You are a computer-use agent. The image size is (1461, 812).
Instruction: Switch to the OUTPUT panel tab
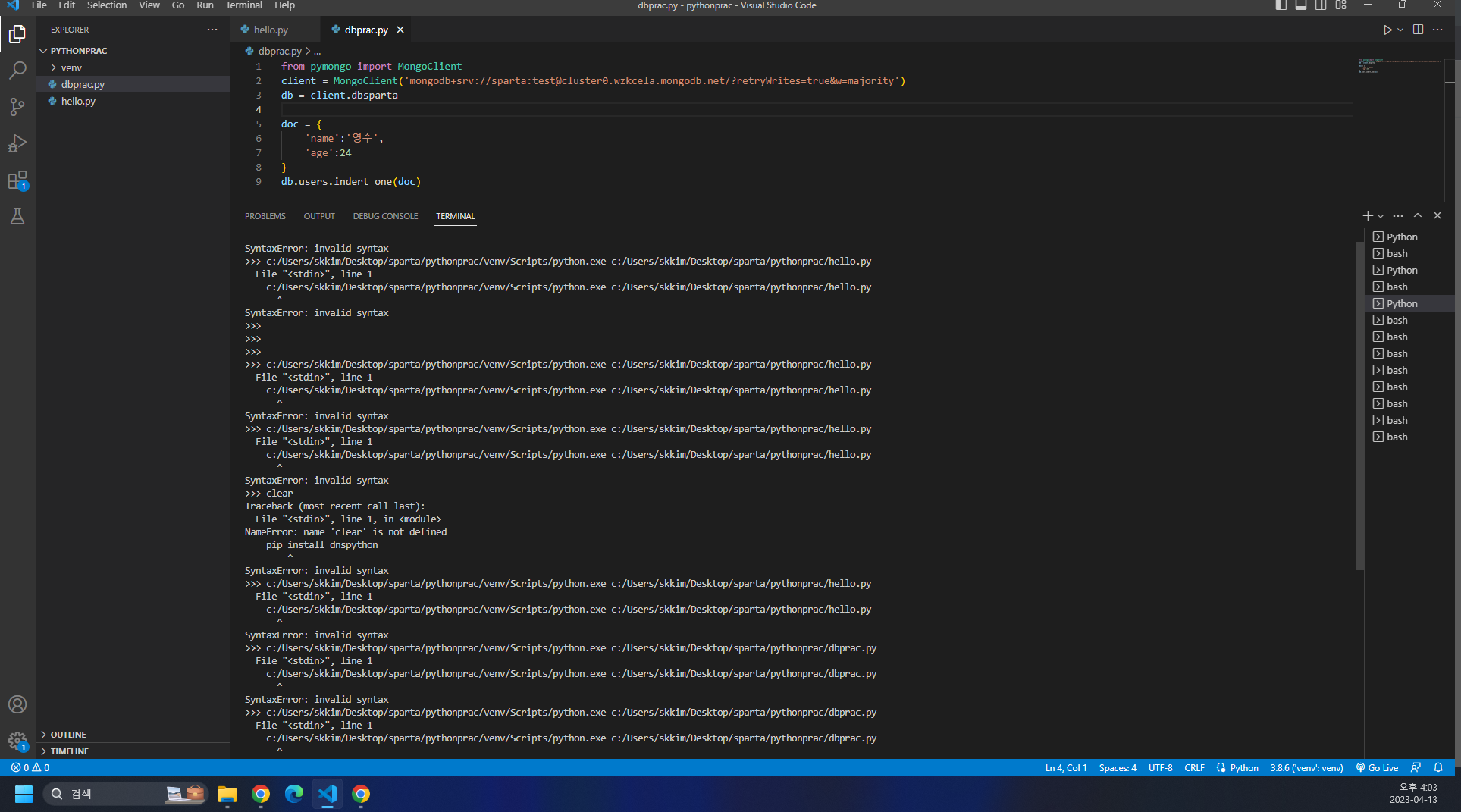pos(319,216)
